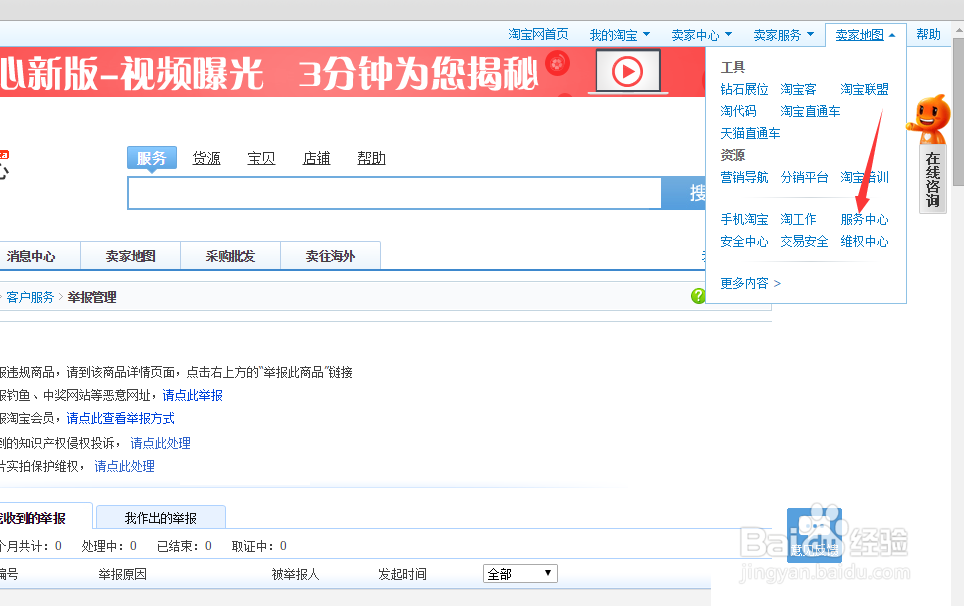Open 淘代码 in the dropdown menu
The height and width of the screenshot is (606, 964).
point(738,111)
